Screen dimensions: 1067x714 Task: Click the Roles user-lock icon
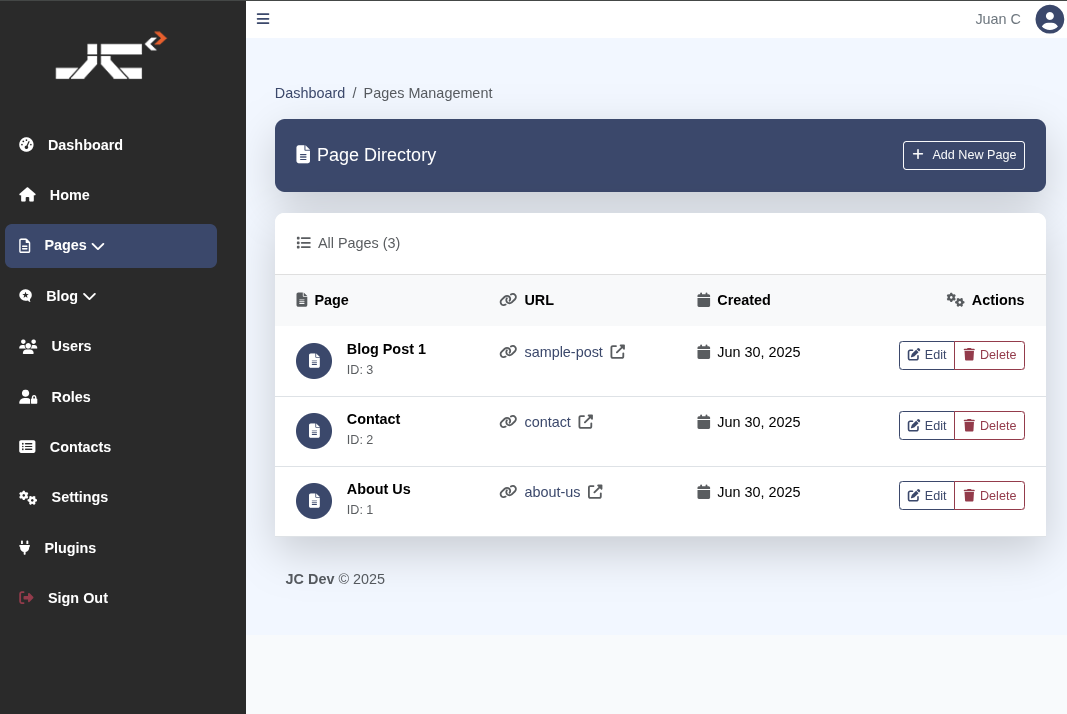(x=28, y=397)
